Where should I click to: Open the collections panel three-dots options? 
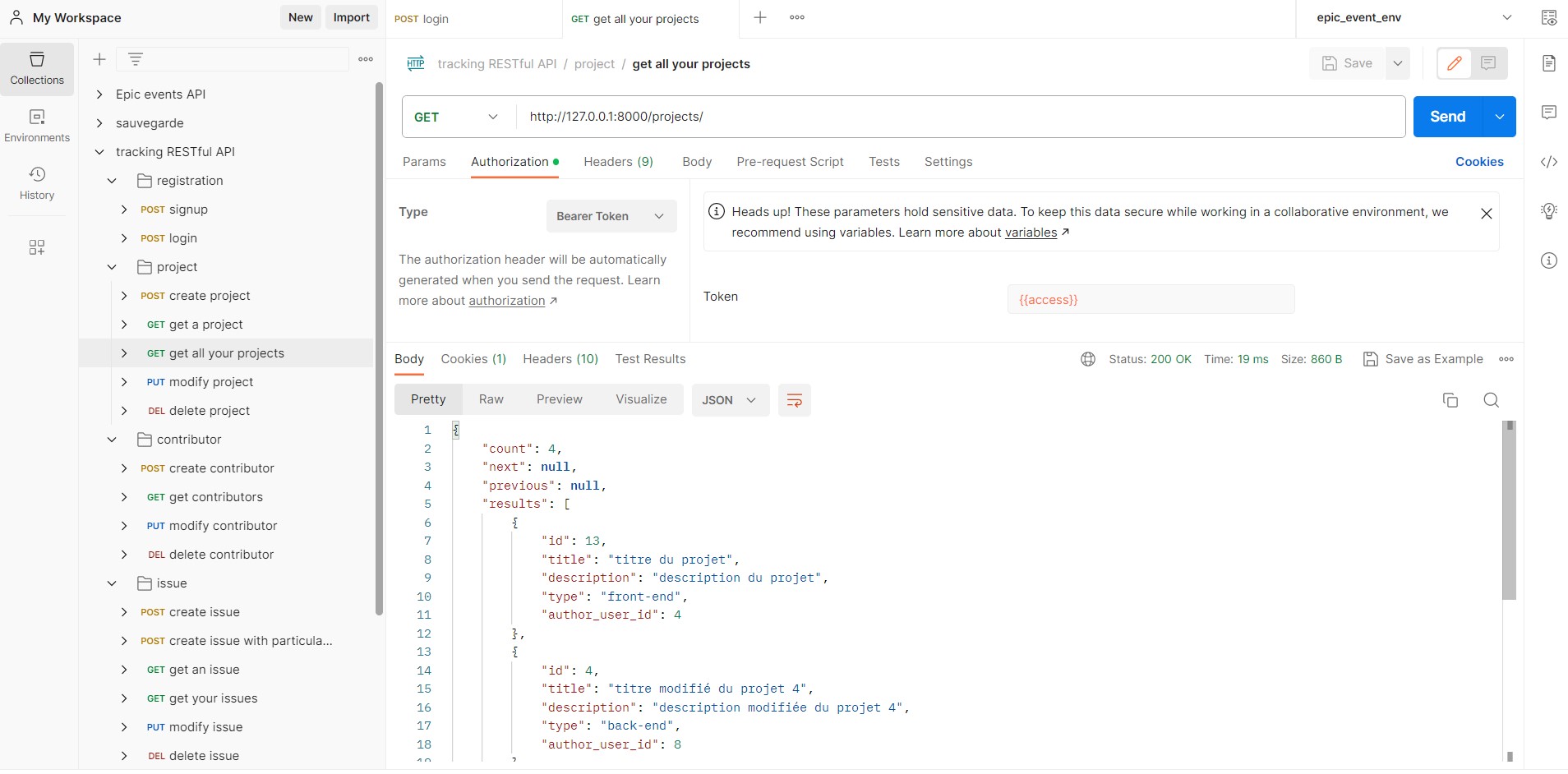pos(366,59)
